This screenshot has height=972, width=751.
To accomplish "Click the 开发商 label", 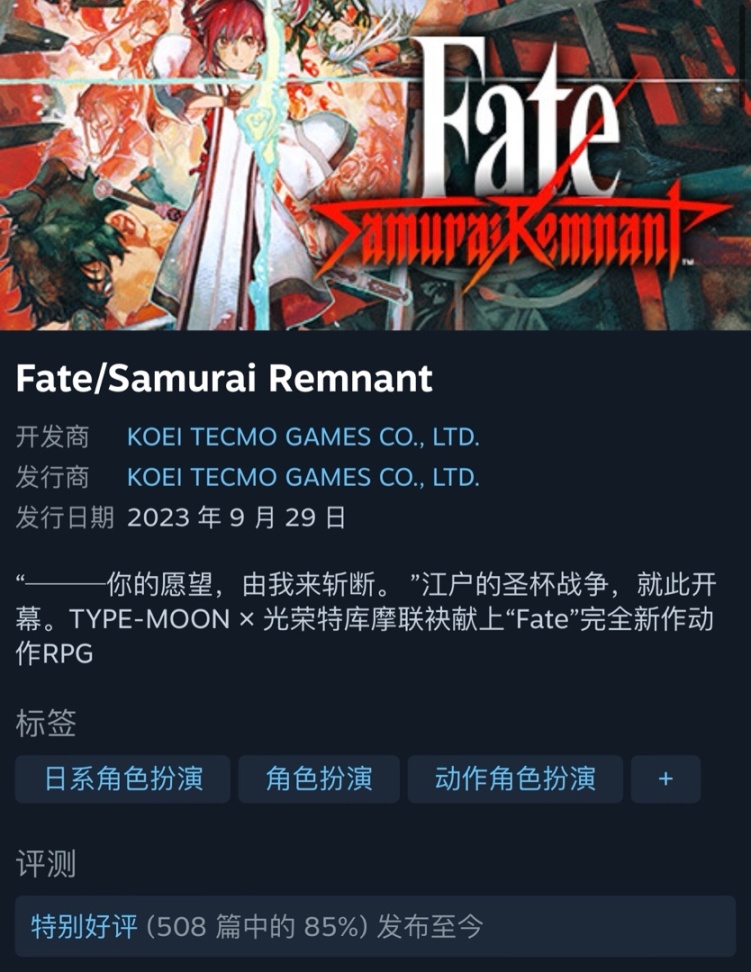I will 53,437.
